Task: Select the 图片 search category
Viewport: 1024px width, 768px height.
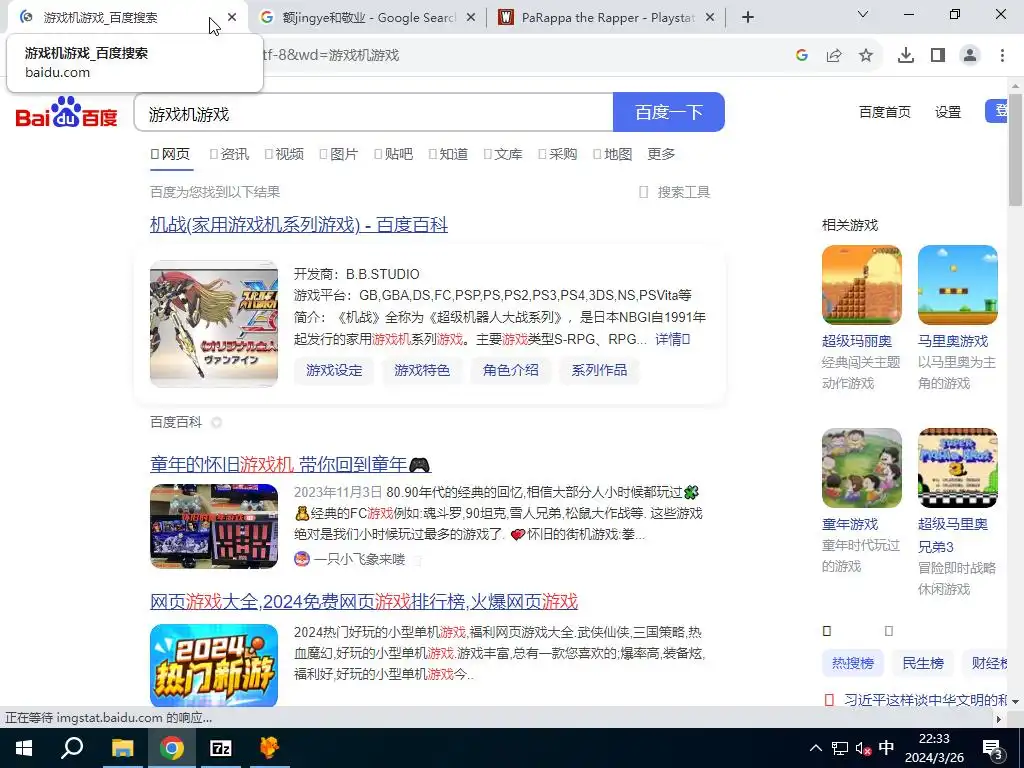Action: point(339,154)
